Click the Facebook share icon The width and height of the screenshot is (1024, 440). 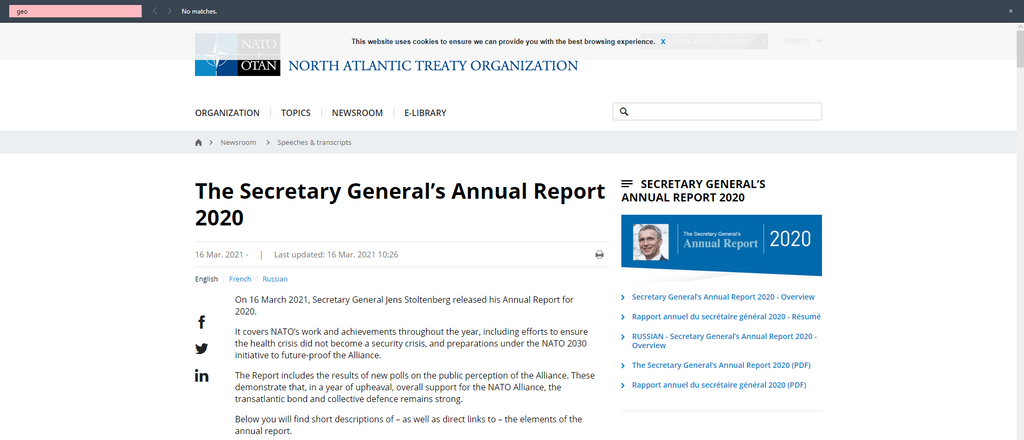201,322
